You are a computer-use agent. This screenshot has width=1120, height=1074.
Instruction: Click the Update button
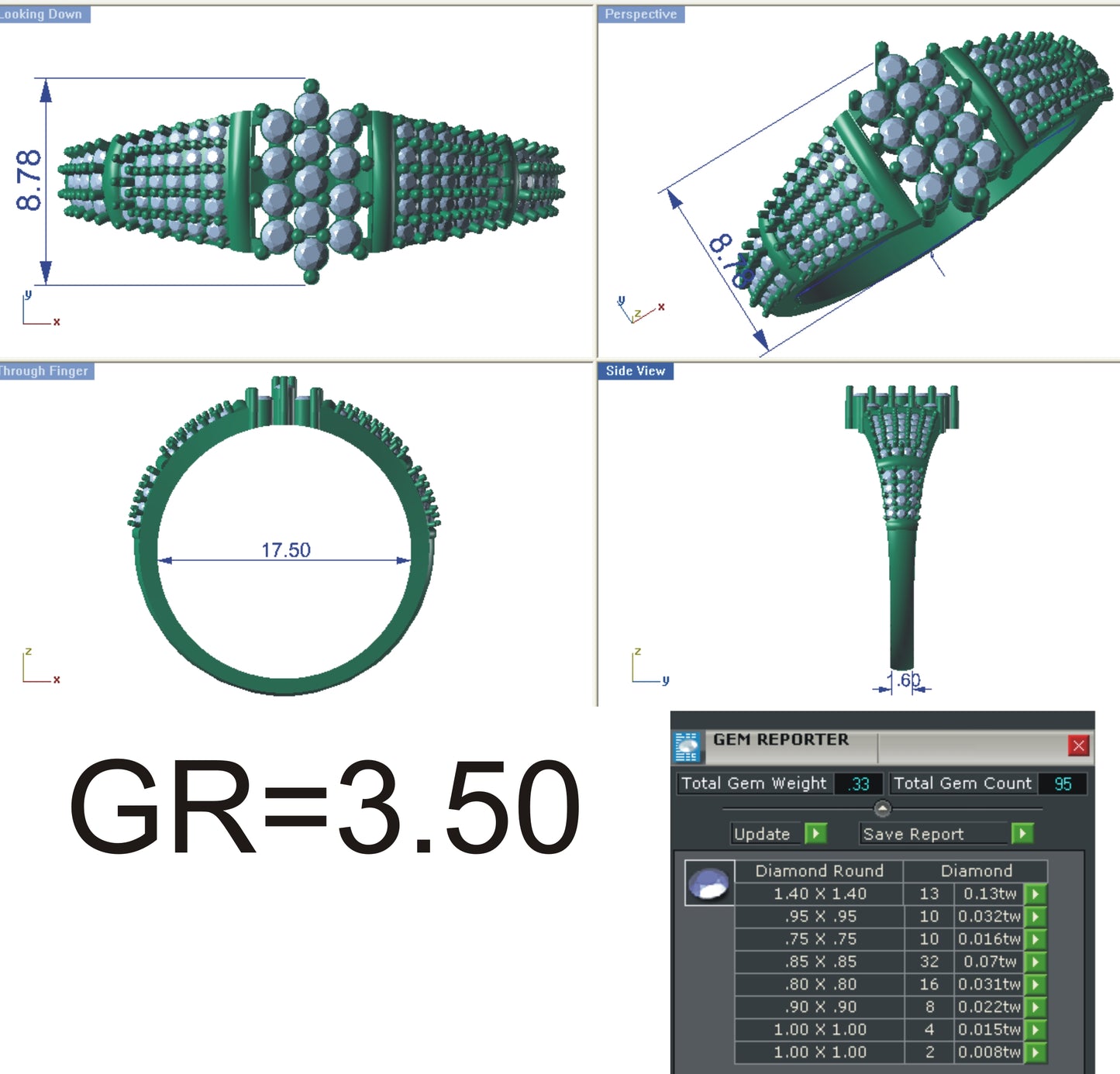click(x=764, y=835)
